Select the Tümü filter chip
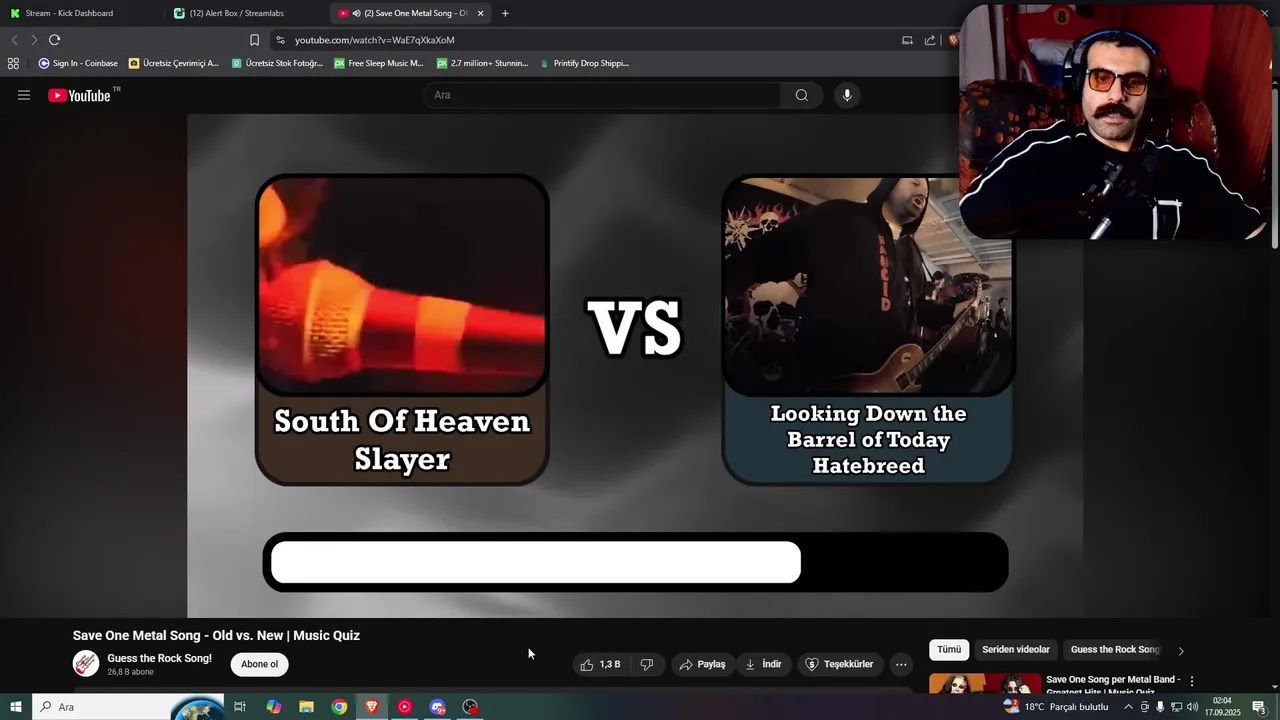The width and height of the screenshot is (1280, 720). point(949,650)
